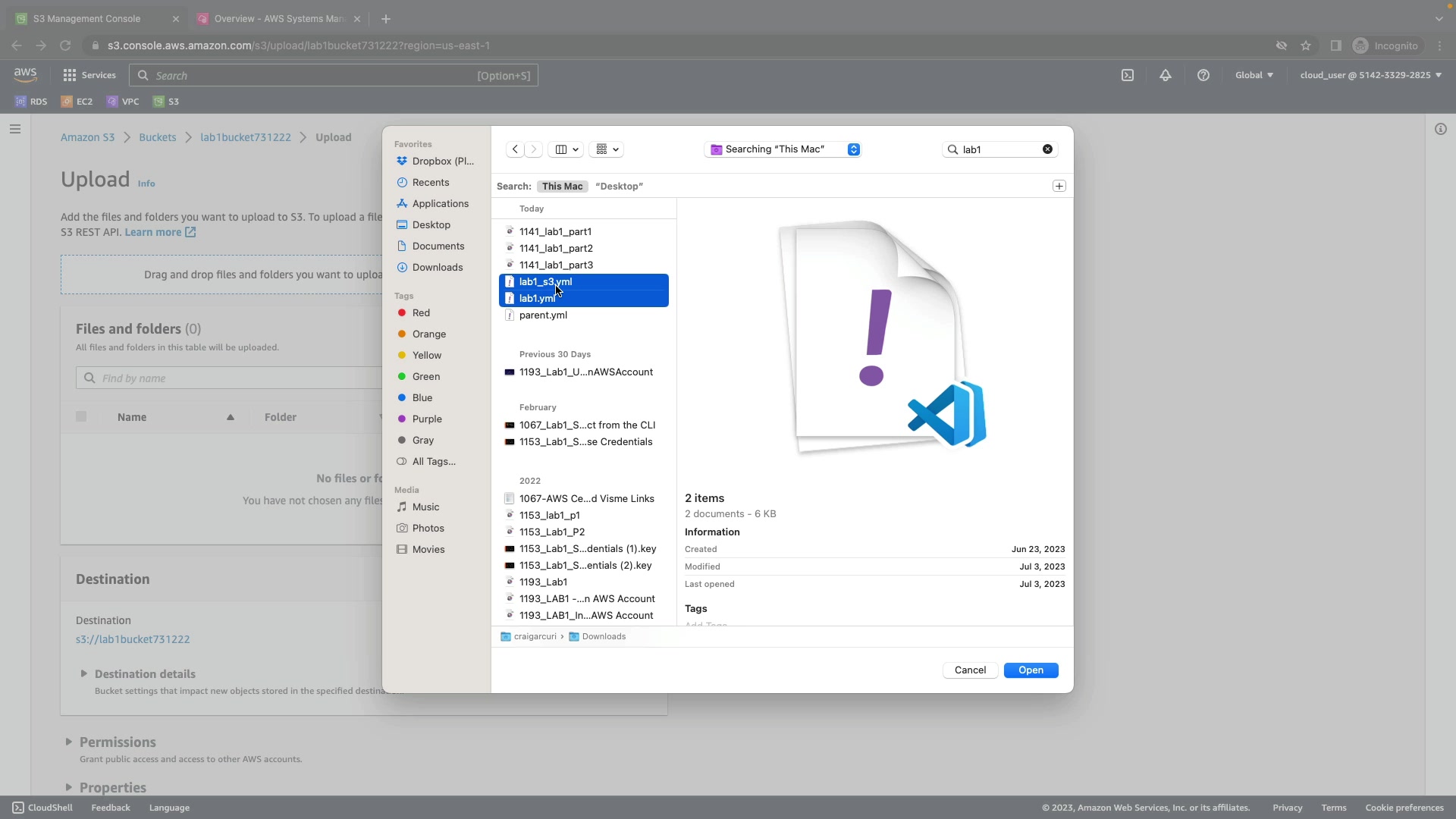Select the Purple tag in sidebar
The height and width of the screenshot is (819, 1456).
click(x=426, y=419)
